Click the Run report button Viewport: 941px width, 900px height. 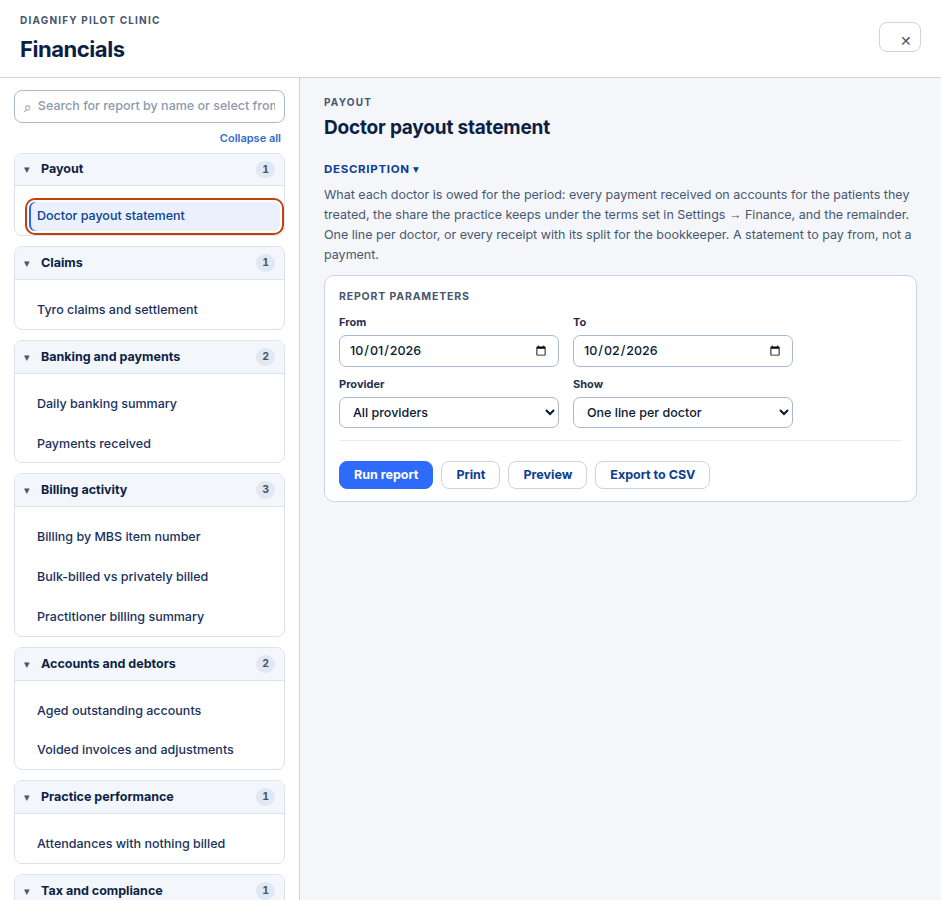coord(386,475)
